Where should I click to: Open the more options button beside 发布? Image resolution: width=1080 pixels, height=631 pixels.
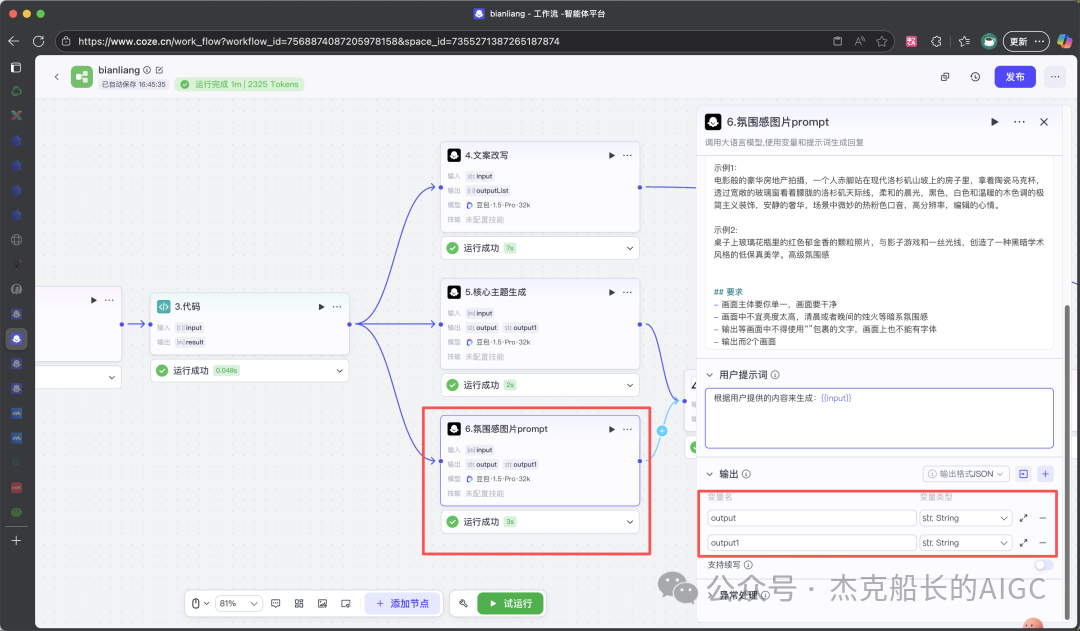tap(1055, 77)
